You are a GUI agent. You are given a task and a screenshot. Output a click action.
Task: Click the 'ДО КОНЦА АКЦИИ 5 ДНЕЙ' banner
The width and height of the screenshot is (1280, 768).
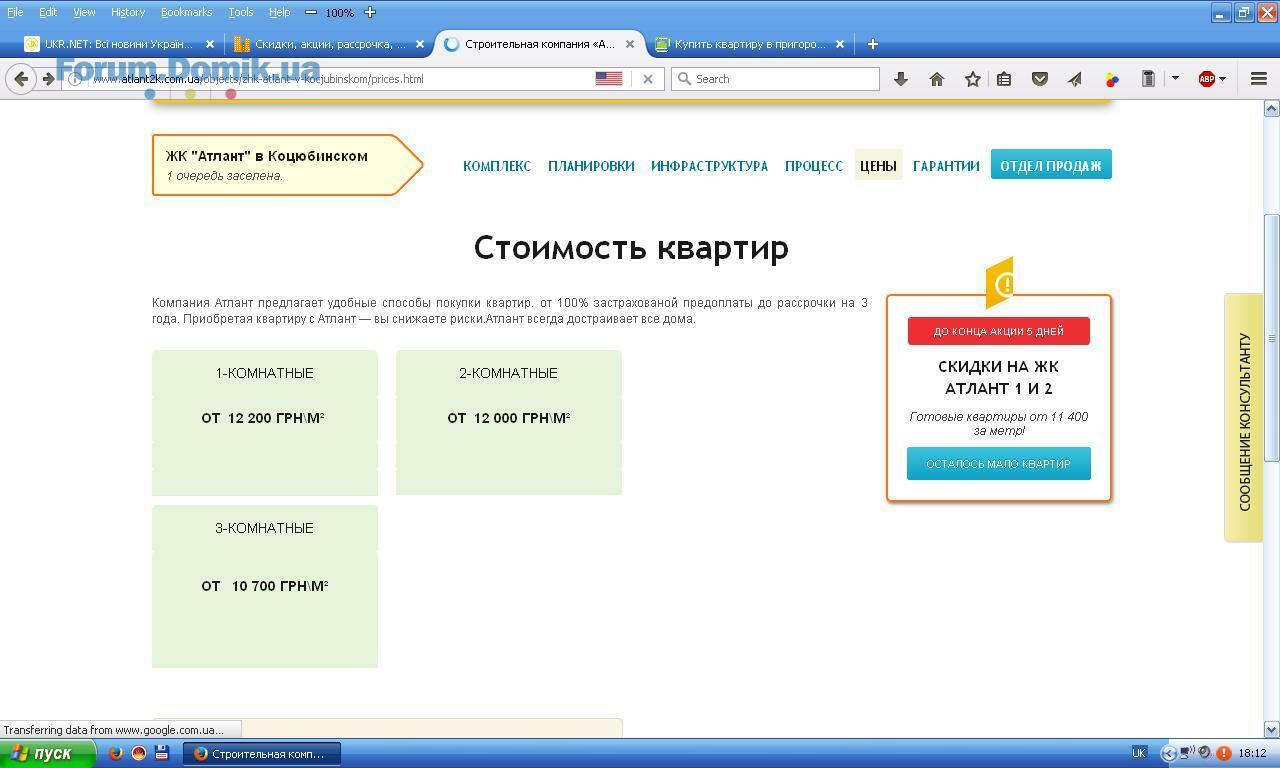pos(999,331)
